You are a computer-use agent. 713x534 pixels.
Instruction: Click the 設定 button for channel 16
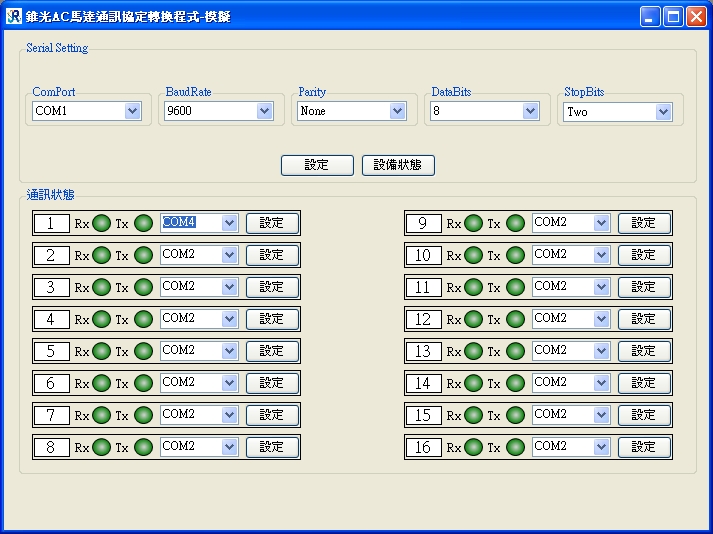click(644, 447)
